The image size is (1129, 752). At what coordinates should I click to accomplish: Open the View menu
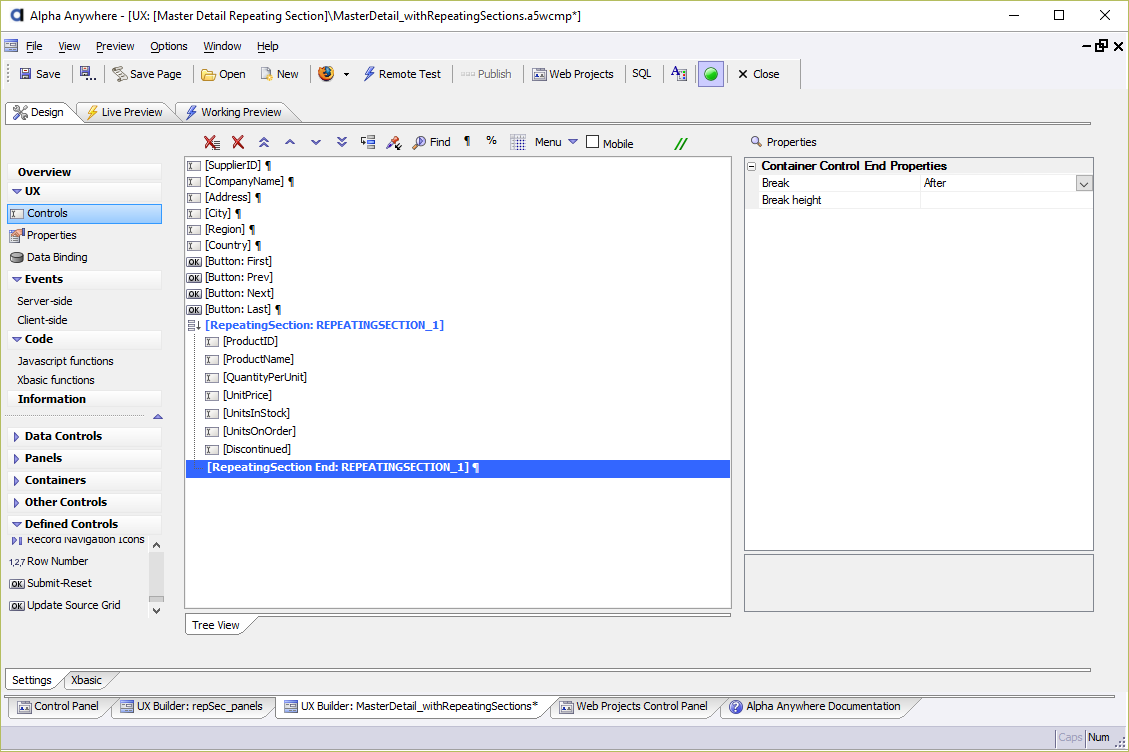pyautogui.click(x=69, y=46)
